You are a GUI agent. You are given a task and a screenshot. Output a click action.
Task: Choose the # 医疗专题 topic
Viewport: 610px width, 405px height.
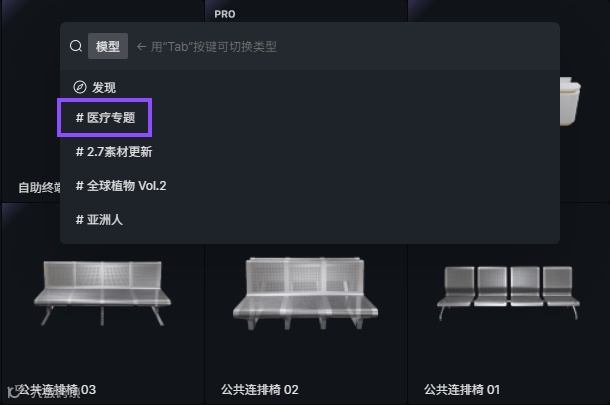[105, 117]
